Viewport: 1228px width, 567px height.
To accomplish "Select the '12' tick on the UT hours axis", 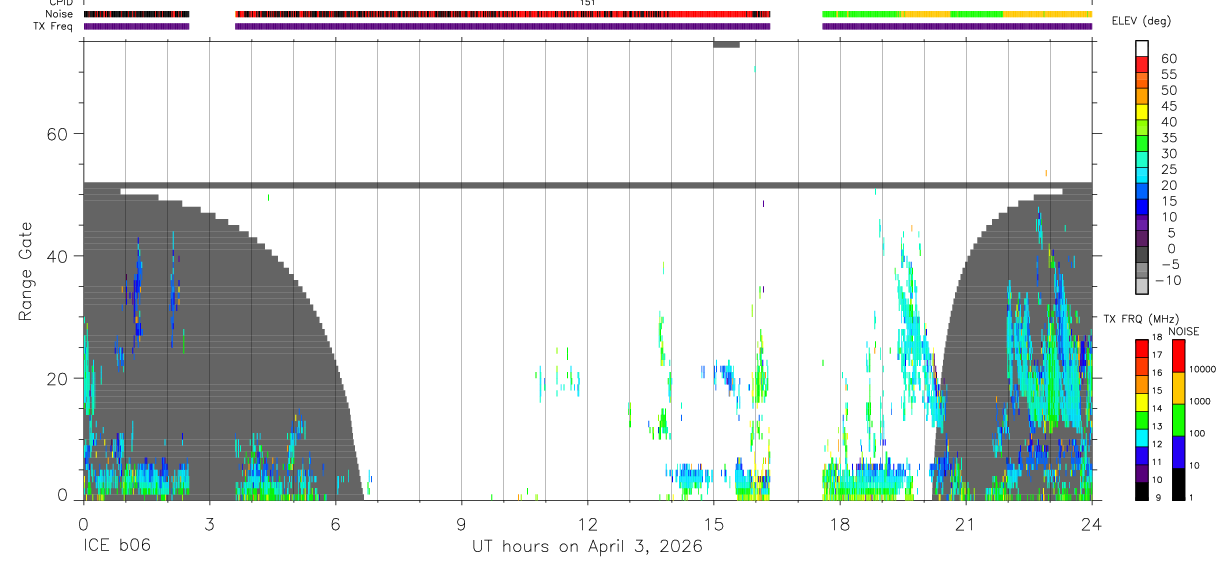I will [x=587, y=524].
